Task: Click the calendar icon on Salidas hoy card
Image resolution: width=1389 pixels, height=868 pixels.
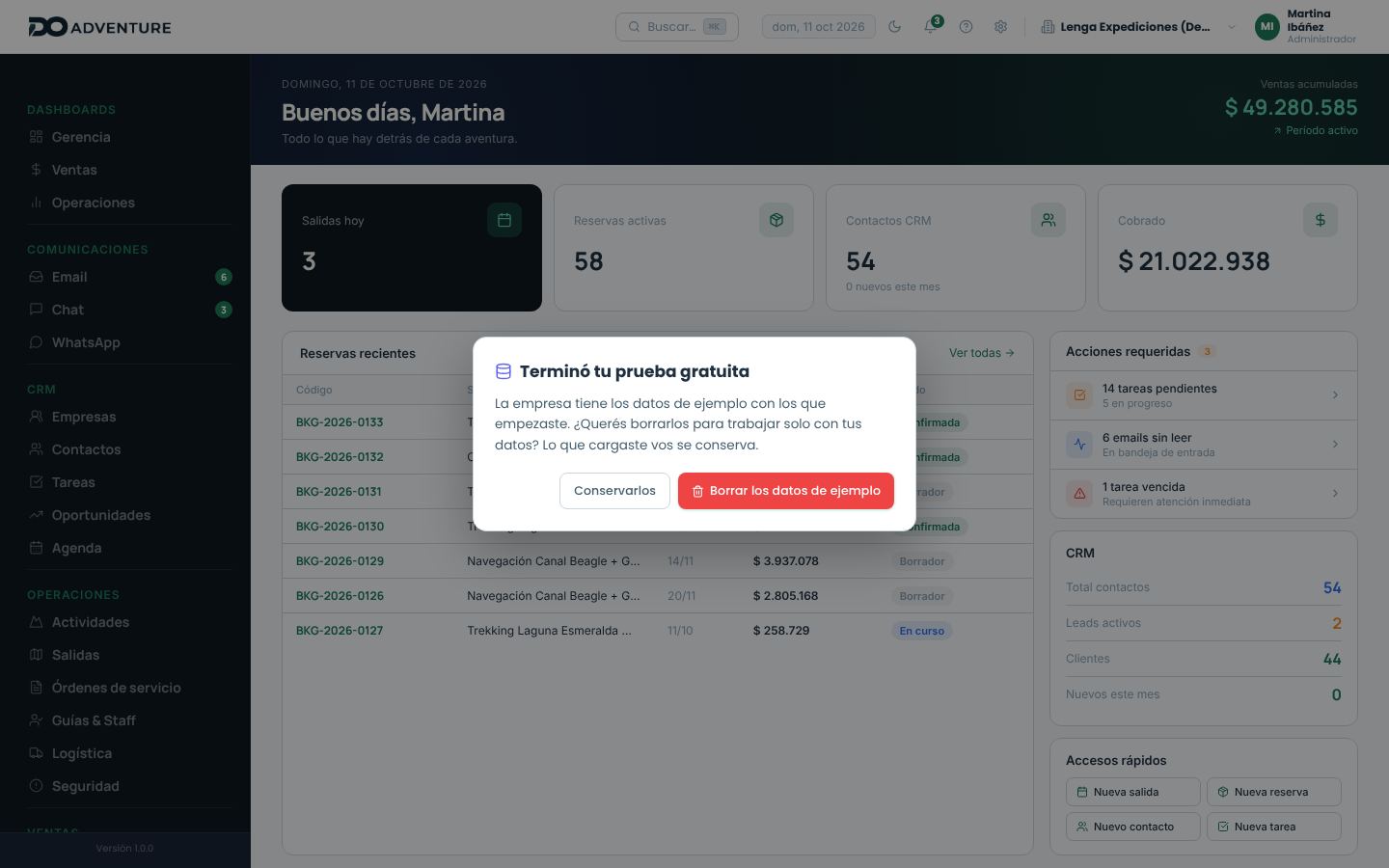Action: click(504, 220)
